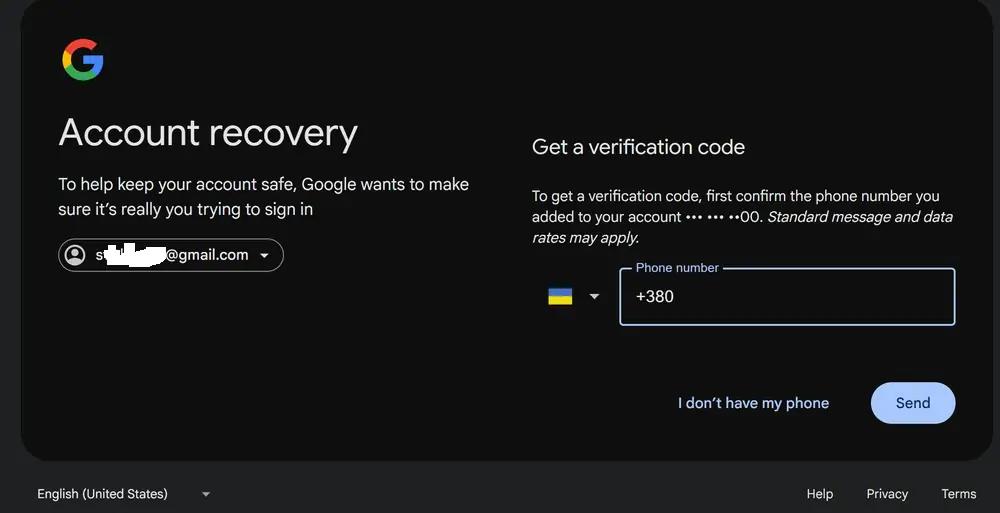Click the "Get a verification code" heading
This screenshot has height=513, width=1000.
click(638, 147)
